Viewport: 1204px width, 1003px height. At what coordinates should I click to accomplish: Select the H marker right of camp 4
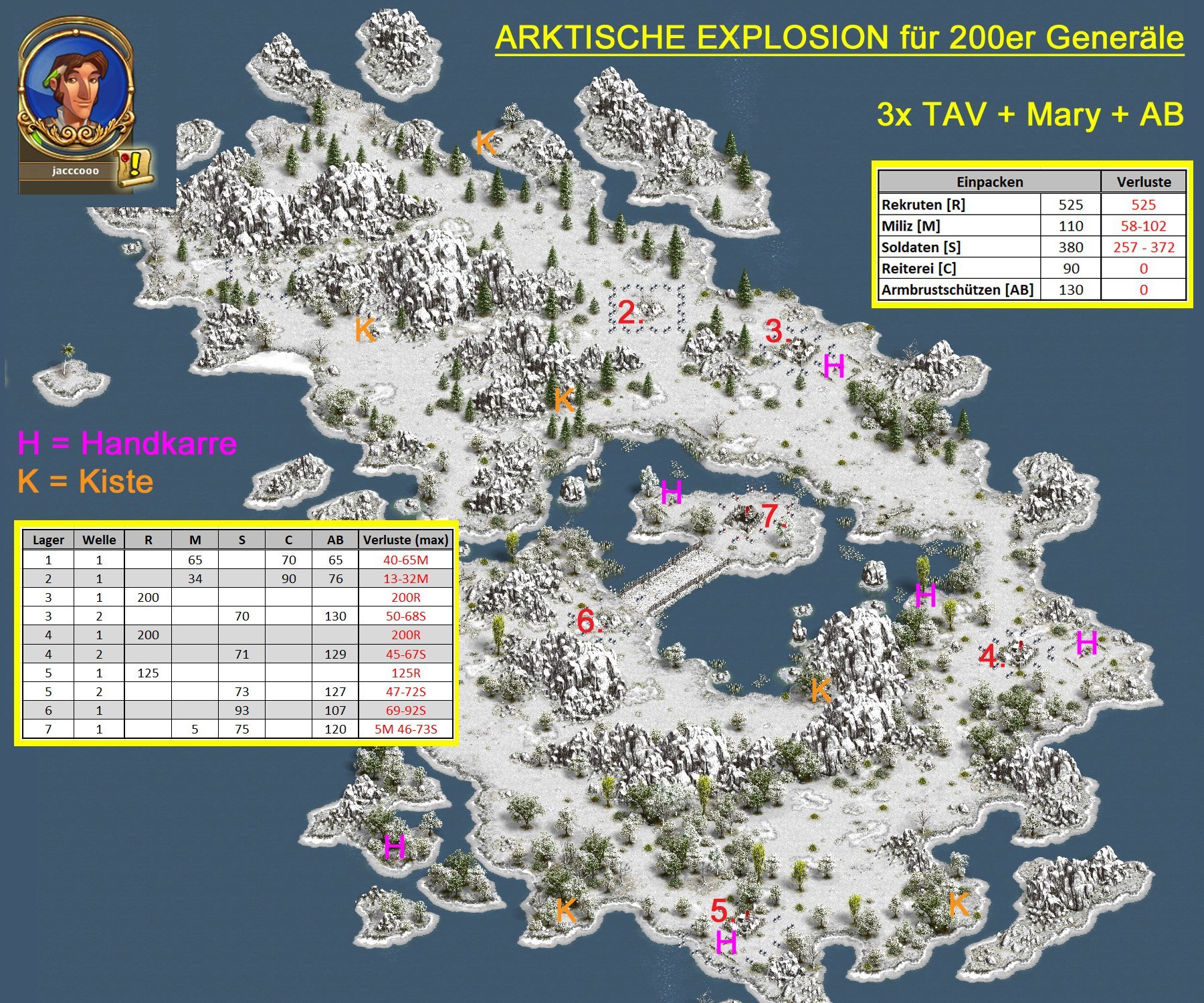[x=1086, y=643]
